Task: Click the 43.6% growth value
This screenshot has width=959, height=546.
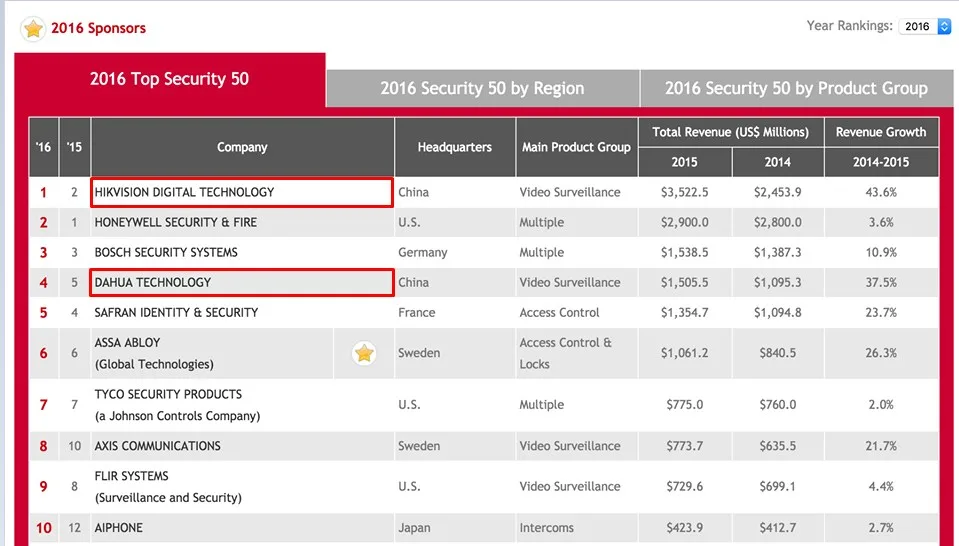Action: [x=881, y=192]
